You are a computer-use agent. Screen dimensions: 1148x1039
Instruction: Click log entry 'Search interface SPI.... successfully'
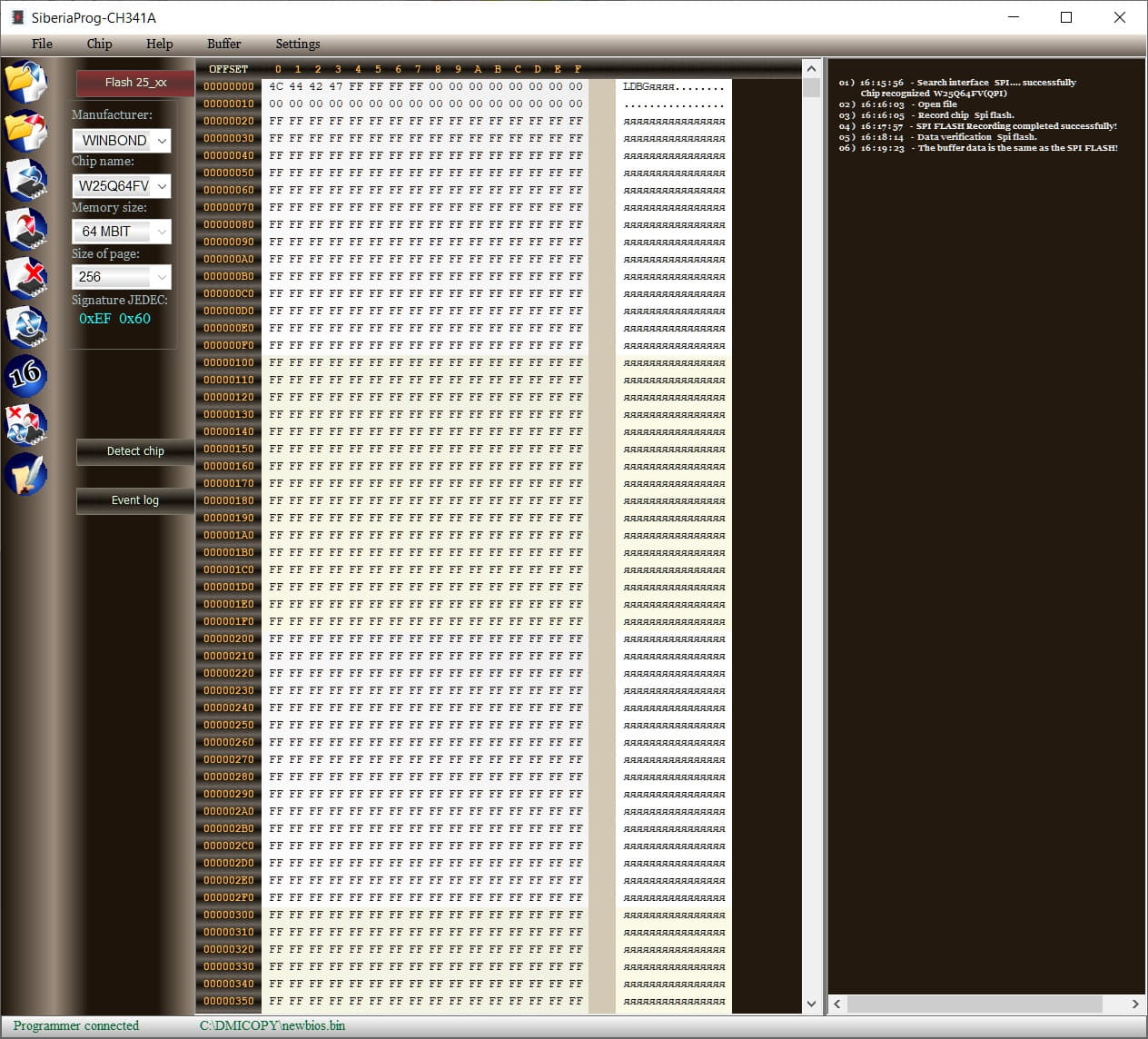[x=996, y=82]
